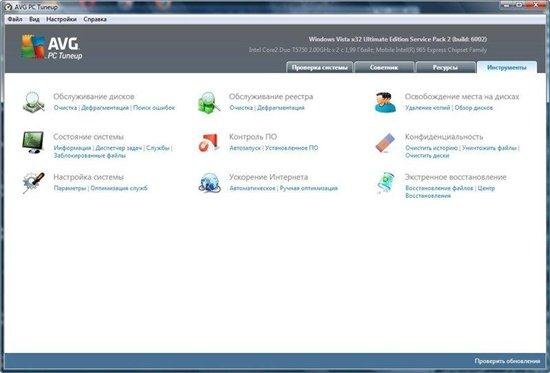Click the Обслуживание дисков heading
Image resolution: width=550 pixels, height=373 pixels.
pos(94,96)
